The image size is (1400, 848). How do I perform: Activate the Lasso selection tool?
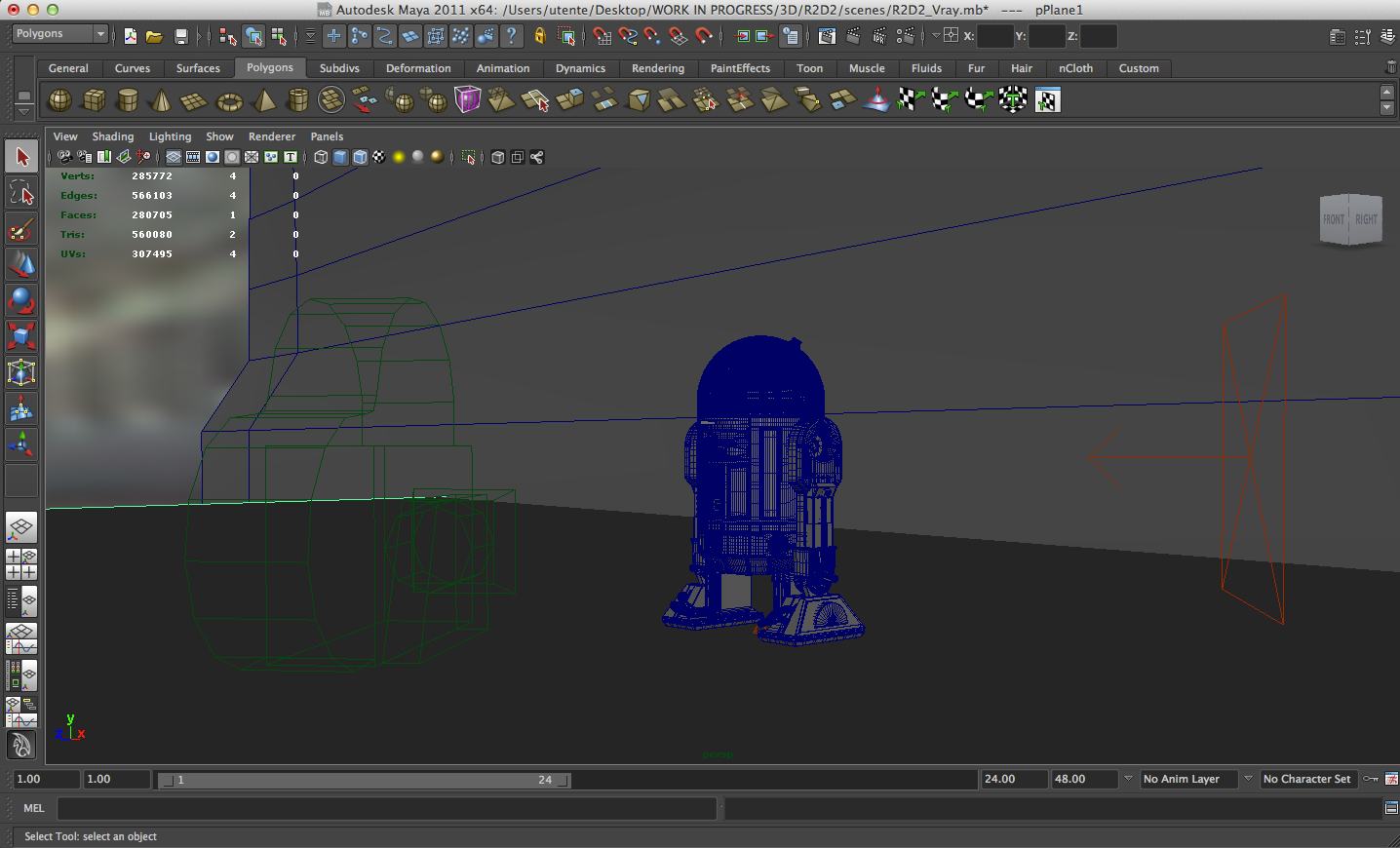tap(21, 192)
